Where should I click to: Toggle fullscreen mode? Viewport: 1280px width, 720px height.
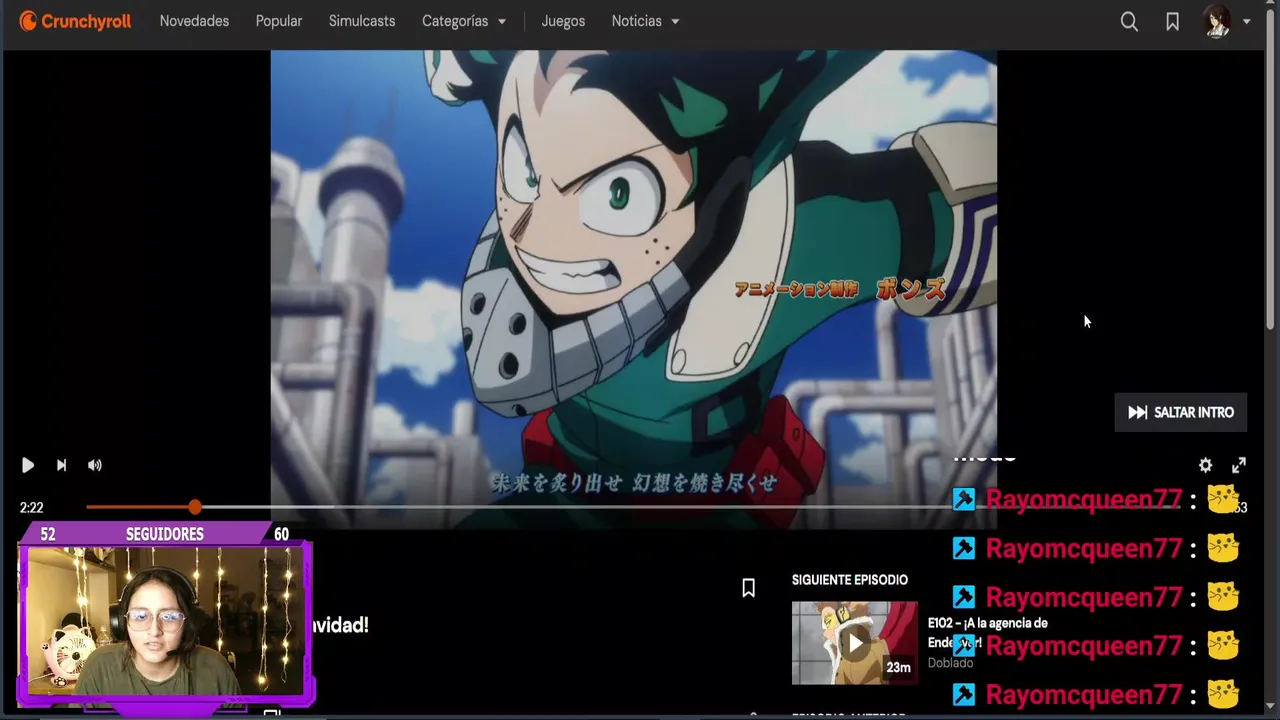pos(1239,465)
